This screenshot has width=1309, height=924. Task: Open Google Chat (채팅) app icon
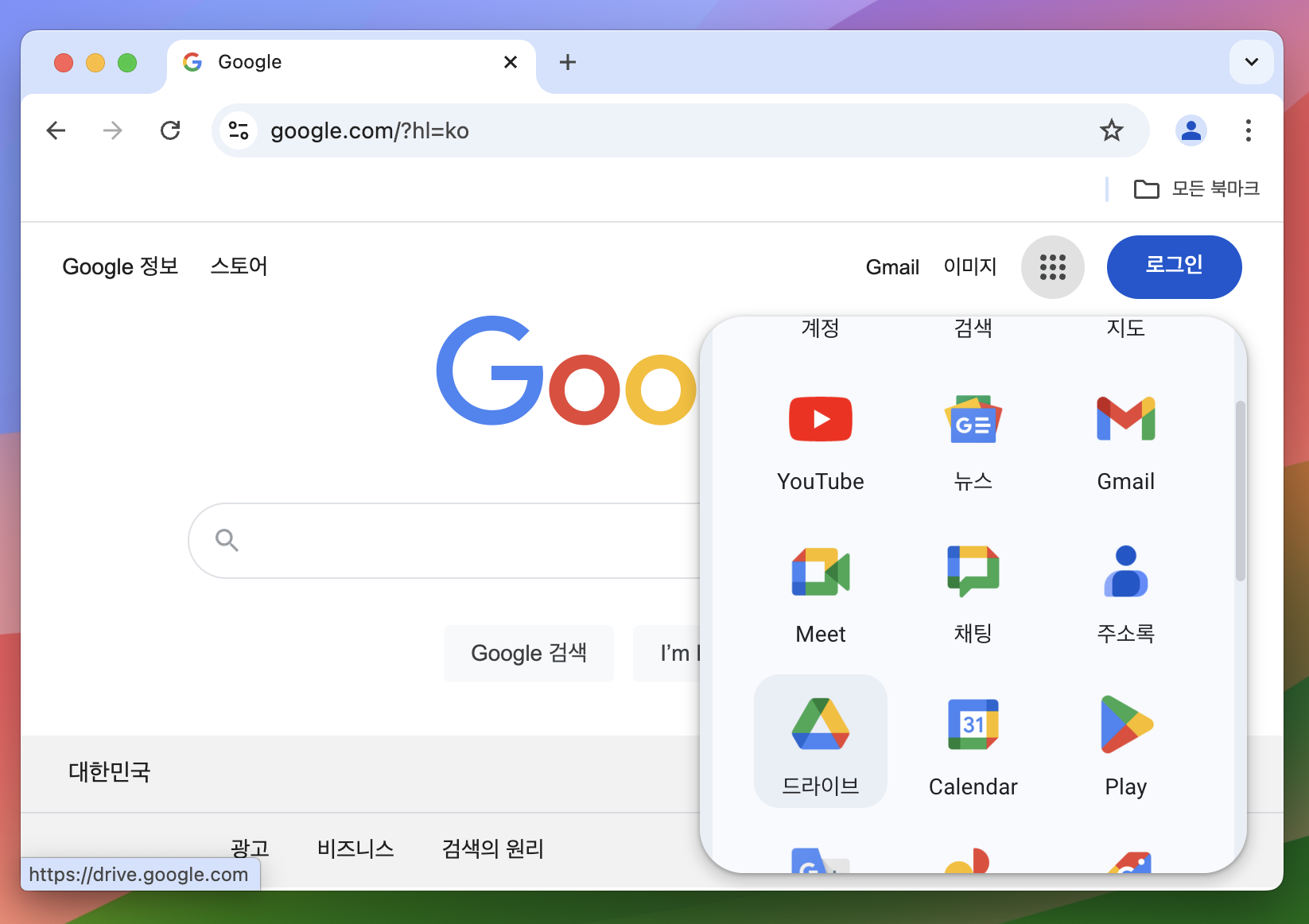(973, 571)
